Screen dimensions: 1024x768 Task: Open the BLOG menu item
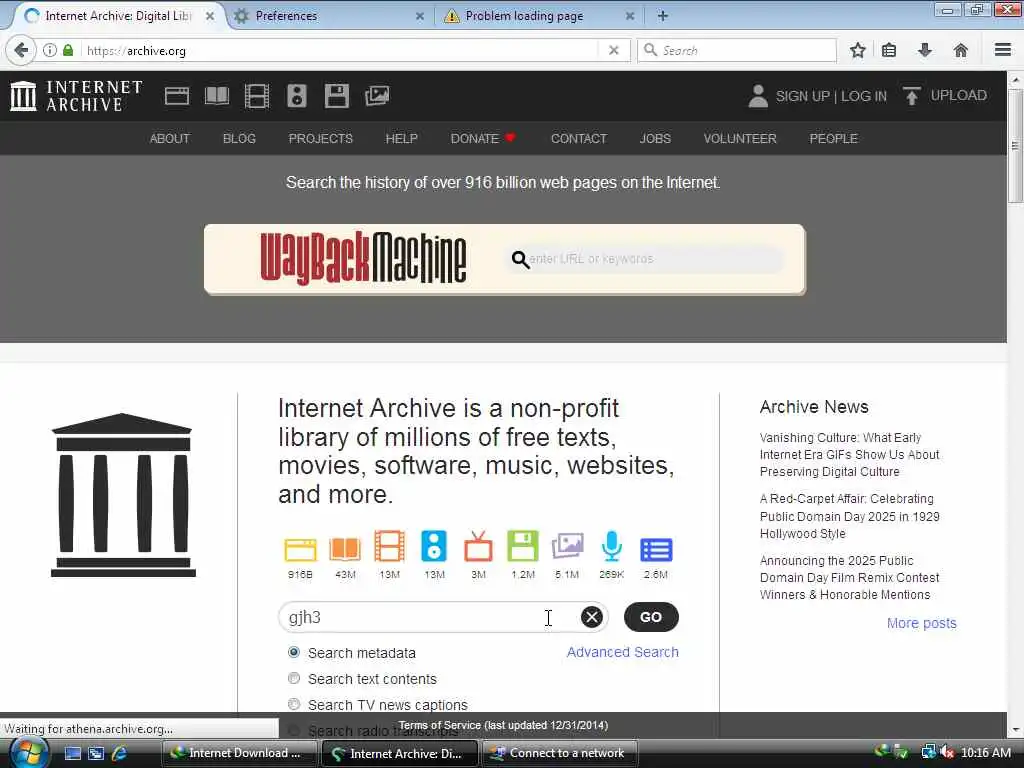tap(239, 138)
